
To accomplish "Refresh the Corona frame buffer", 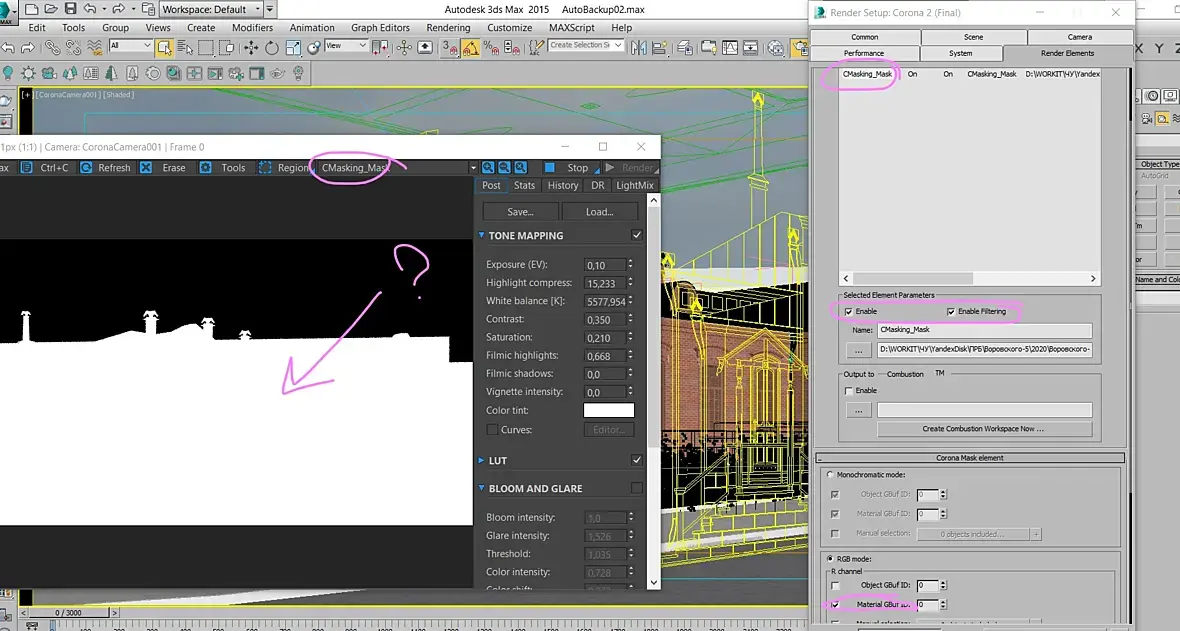I will click(x=105, y=167).
